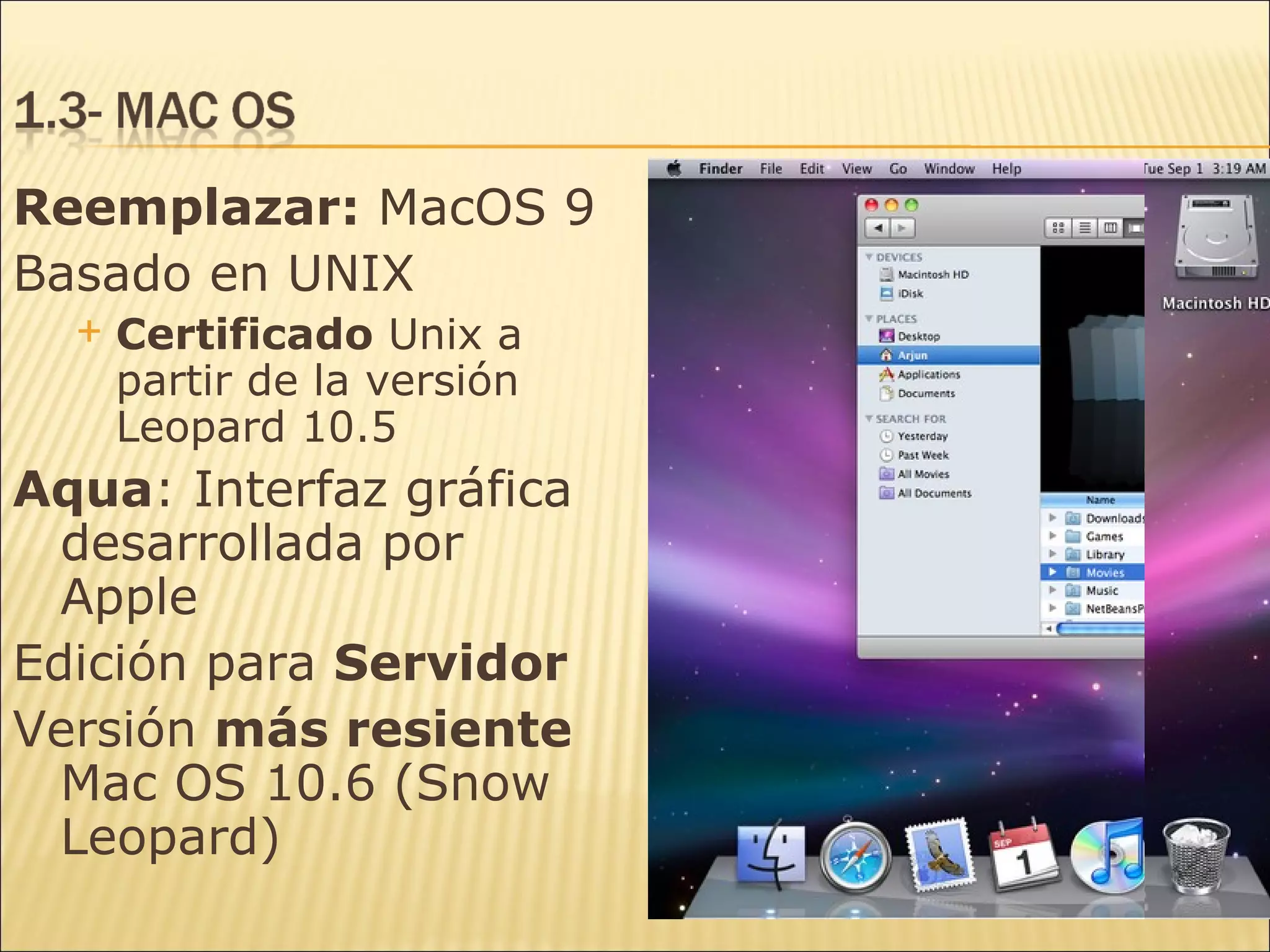Open the View menu

click(856, 169)
